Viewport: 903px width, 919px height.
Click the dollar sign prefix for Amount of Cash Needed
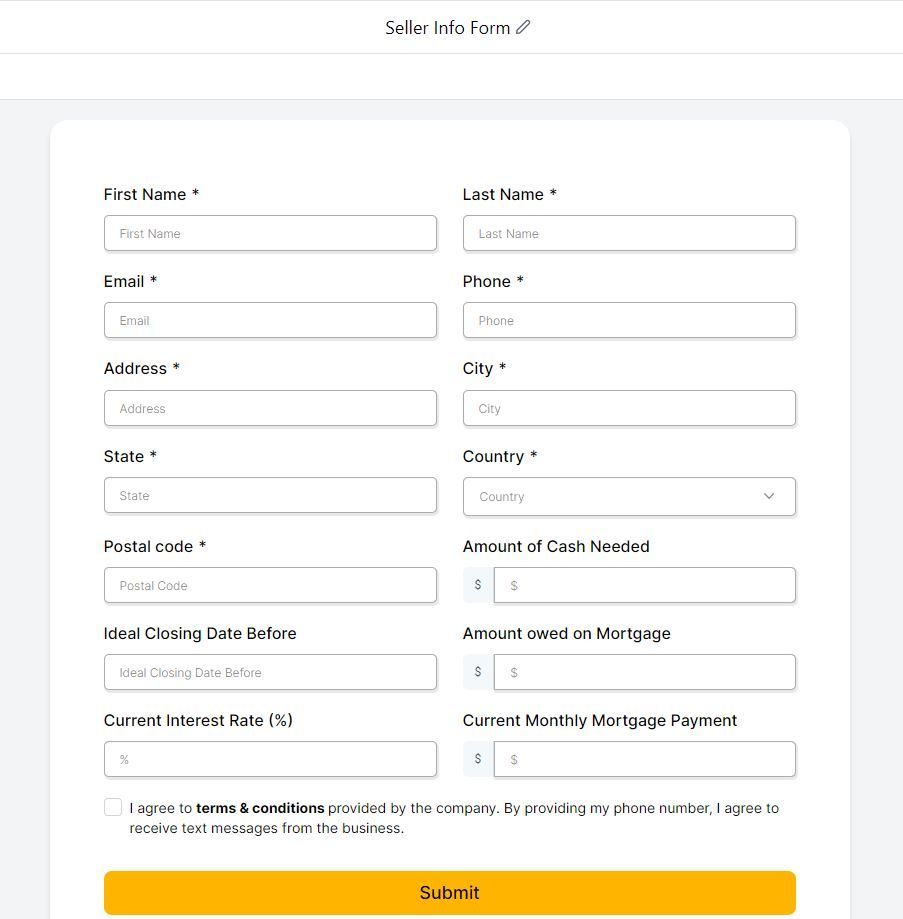pyautogui.click(x=478, y=584)
